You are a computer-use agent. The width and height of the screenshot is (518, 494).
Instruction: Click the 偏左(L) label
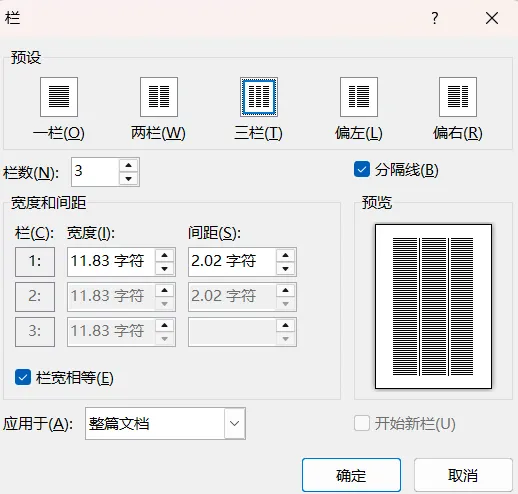359,133
